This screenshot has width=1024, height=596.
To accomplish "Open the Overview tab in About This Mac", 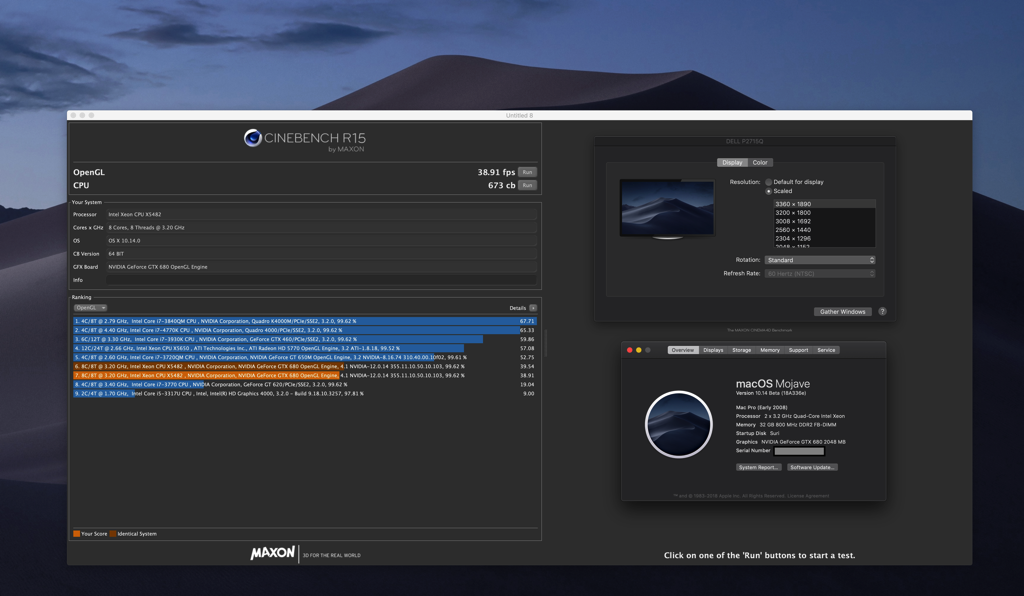I will coord(682,350).
